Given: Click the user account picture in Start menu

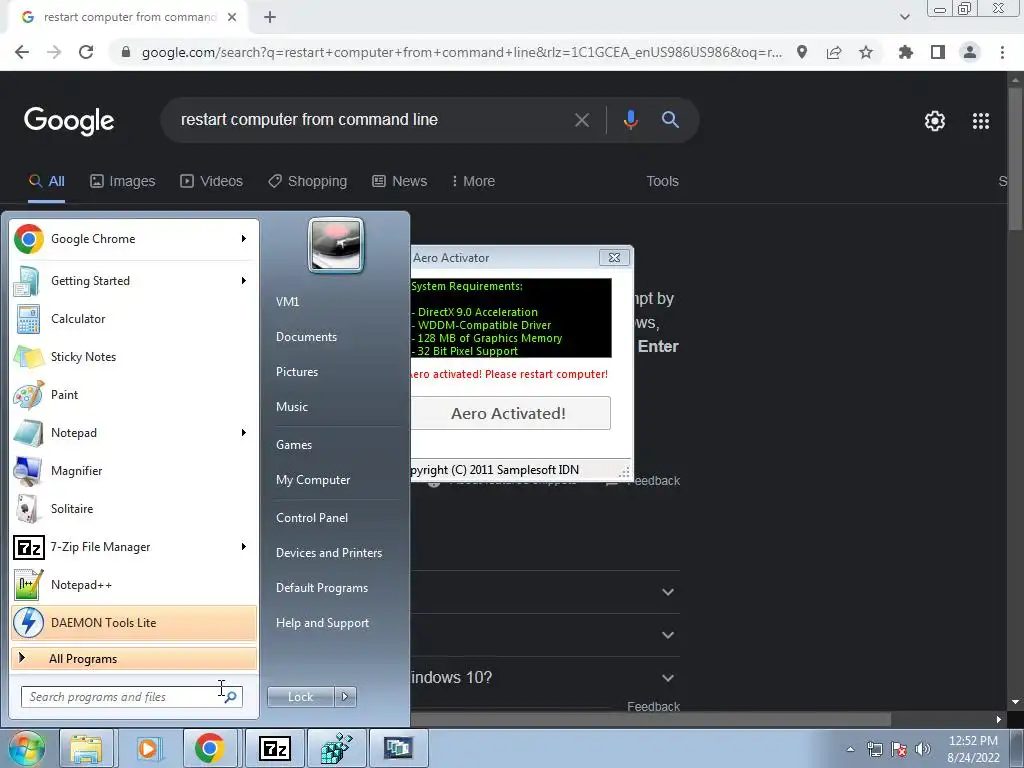Looking at the screenshot, I should 336,245.
